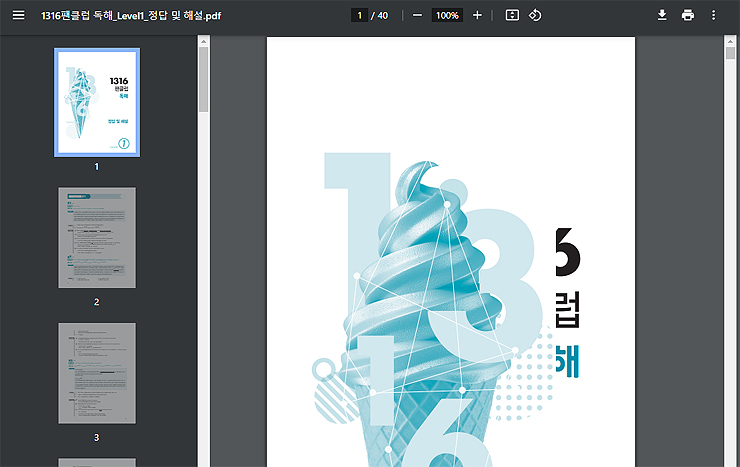The height and width of the screenshot is (467, 740).
Task: Open the three-dot more actions menu
Action: 713,16
